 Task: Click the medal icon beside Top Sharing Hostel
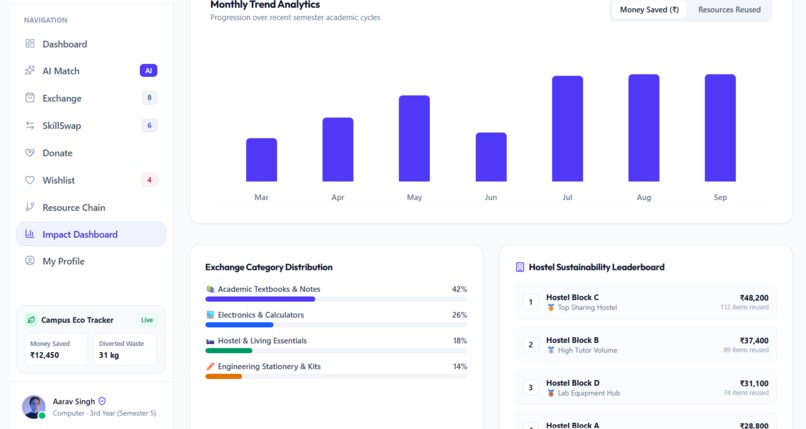551,308
